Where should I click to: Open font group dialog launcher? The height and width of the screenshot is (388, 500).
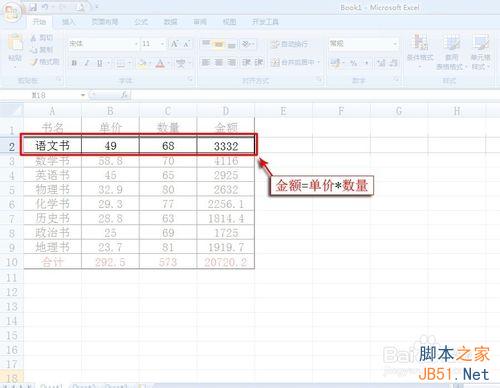click(x=190, y=79)
